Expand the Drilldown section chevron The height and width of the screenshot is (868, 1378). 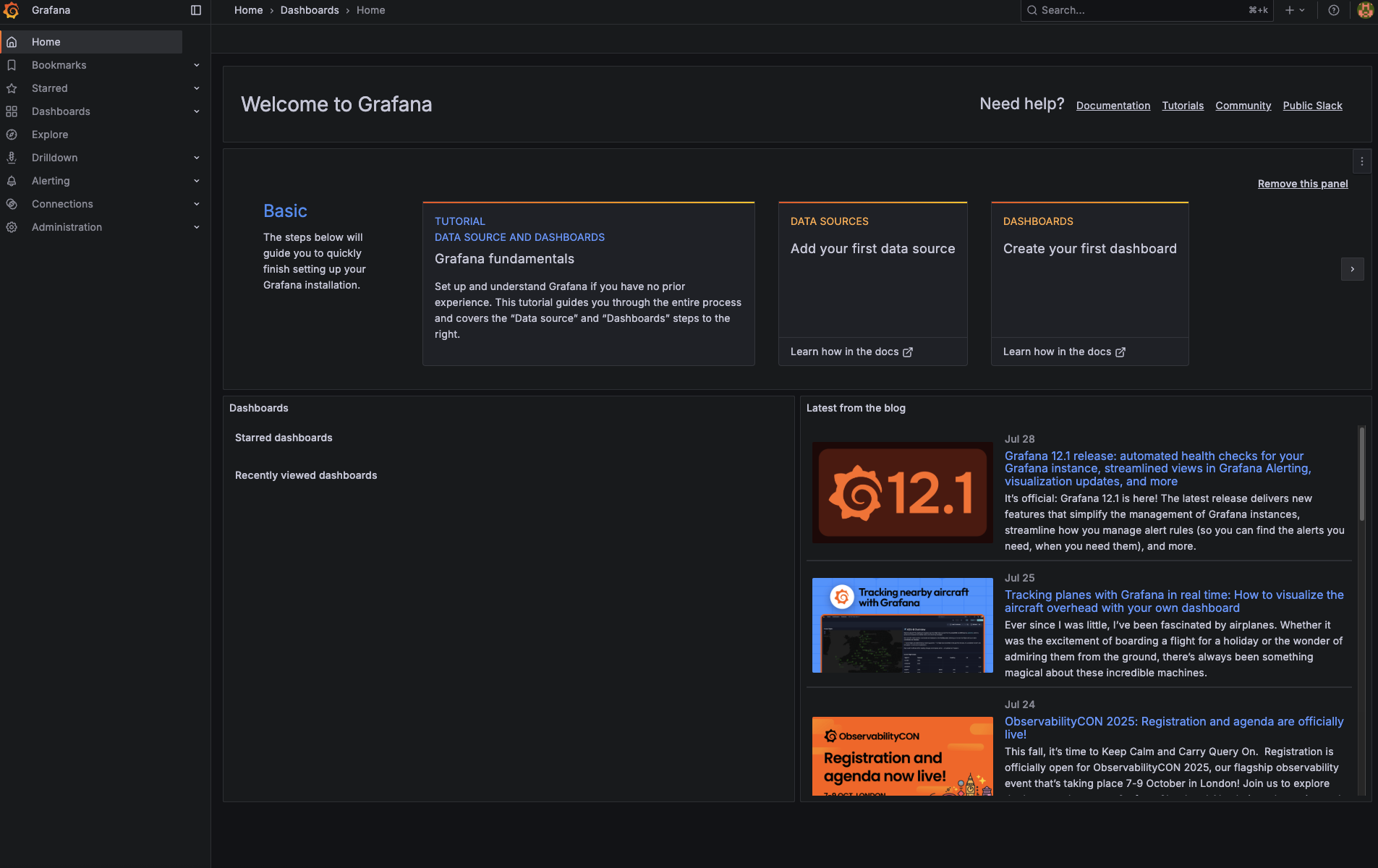197,158
